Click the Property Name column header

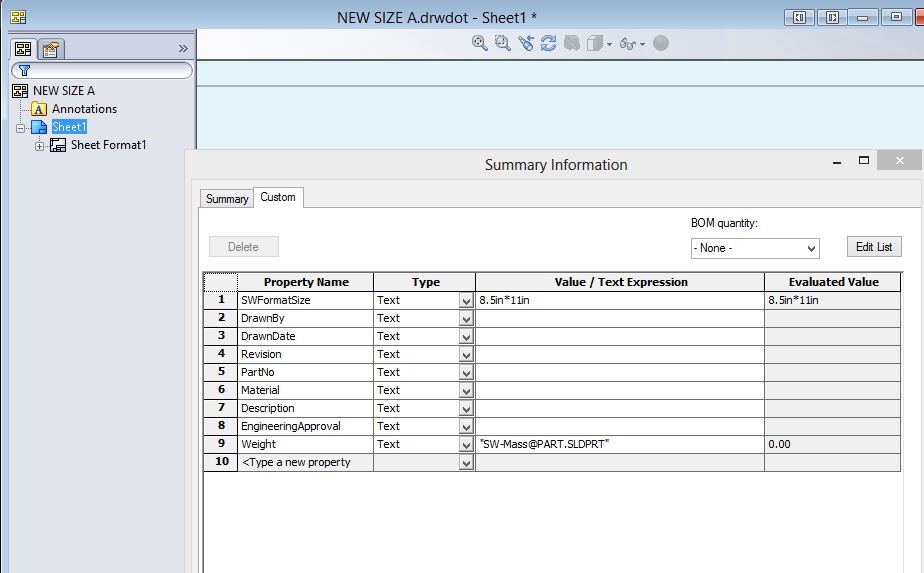click(x=305, y=282)
